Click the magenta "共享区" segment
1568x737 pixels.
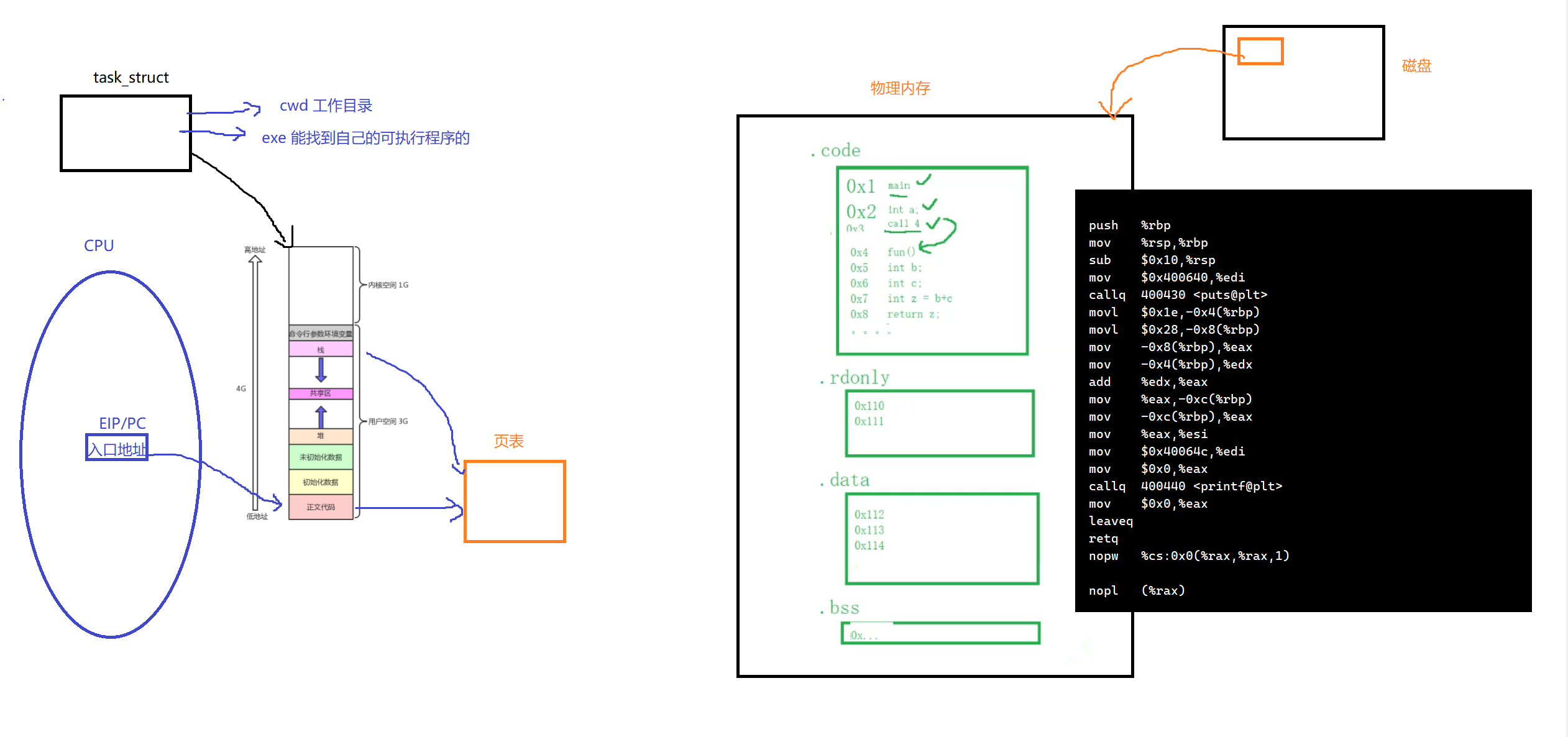pyautogui.click(x=321, y=393)
